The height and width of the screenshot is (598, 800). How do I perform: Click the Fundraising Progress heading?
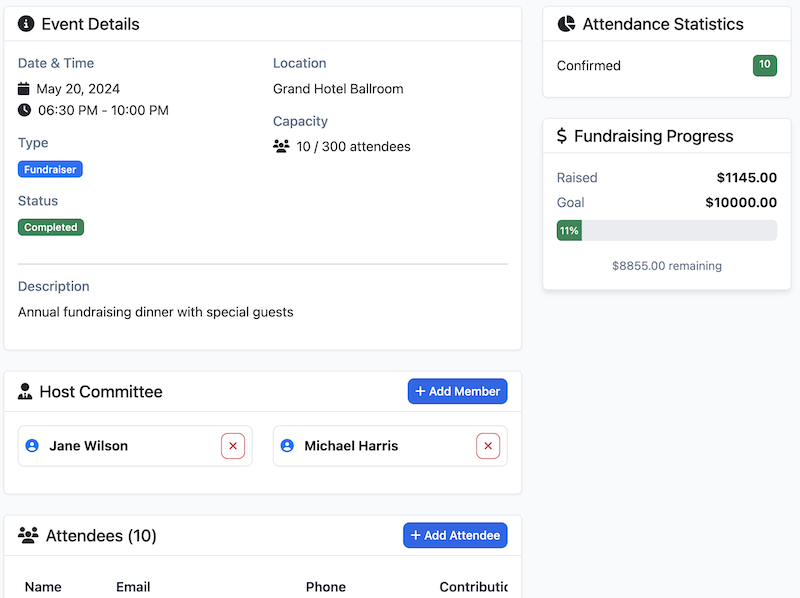pos(654,136)
